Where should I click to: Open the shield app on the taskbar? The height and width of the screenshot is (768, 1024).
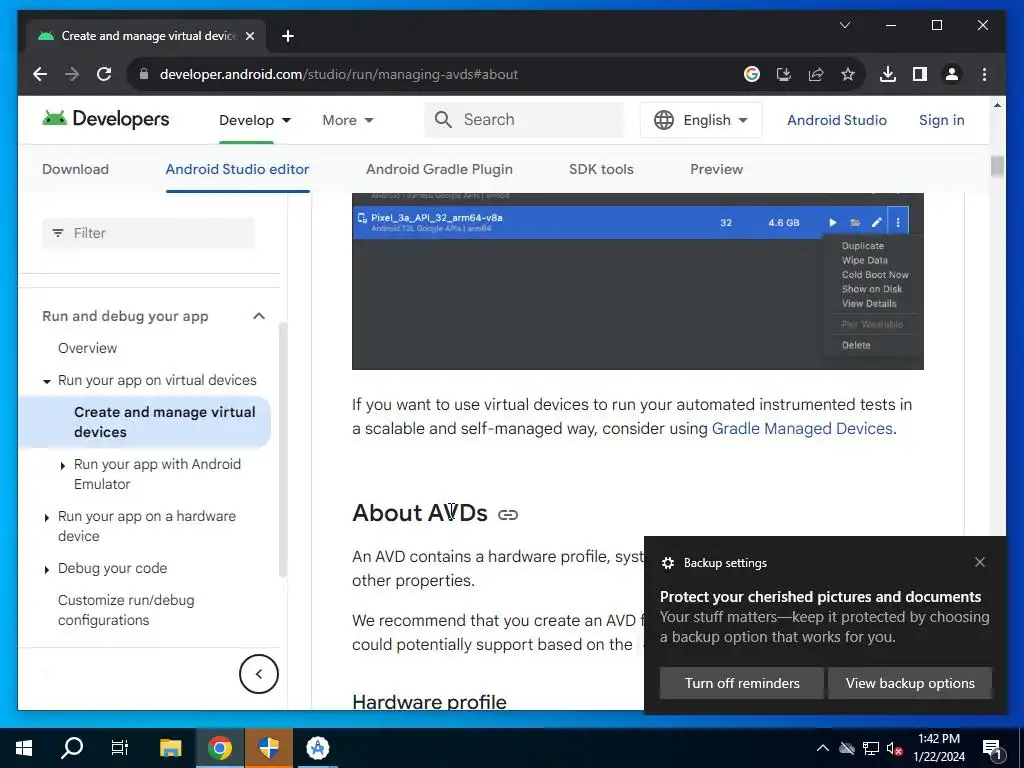pyautogui.click(x=268, y=748)
